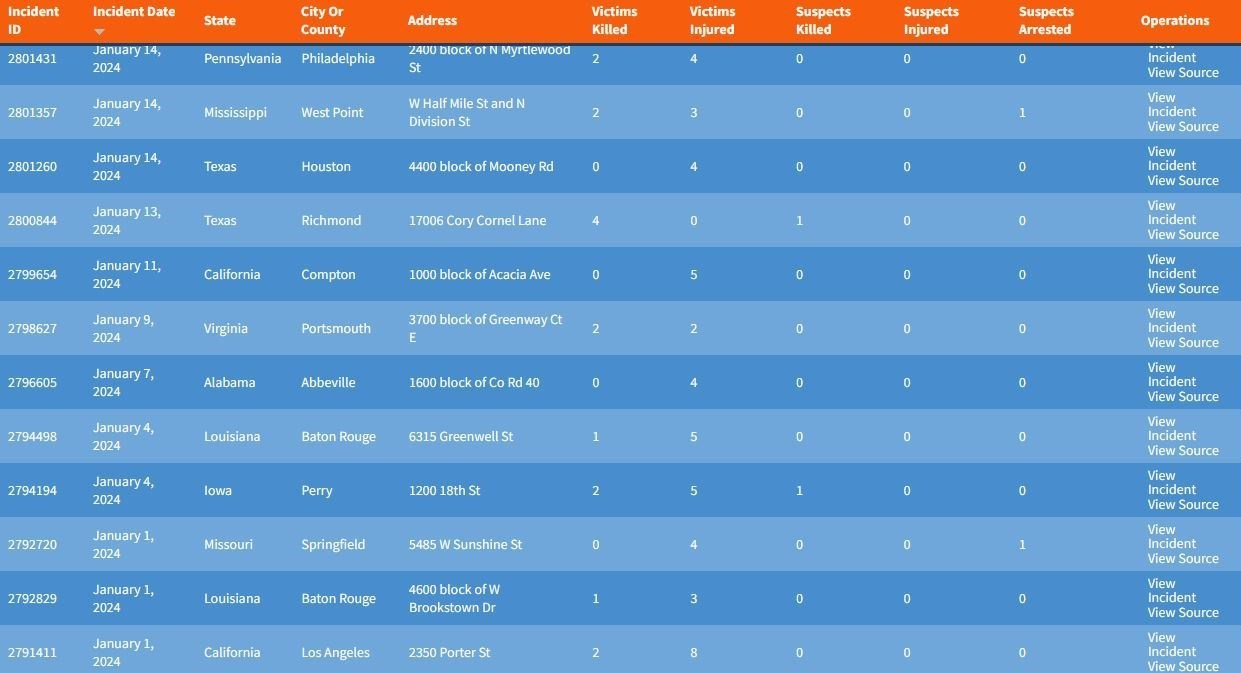The height and width of the screenshot is (673, 1241).
Task: Open View Source for Brookstown Dr incident
Action: [x=1182, y=613]
